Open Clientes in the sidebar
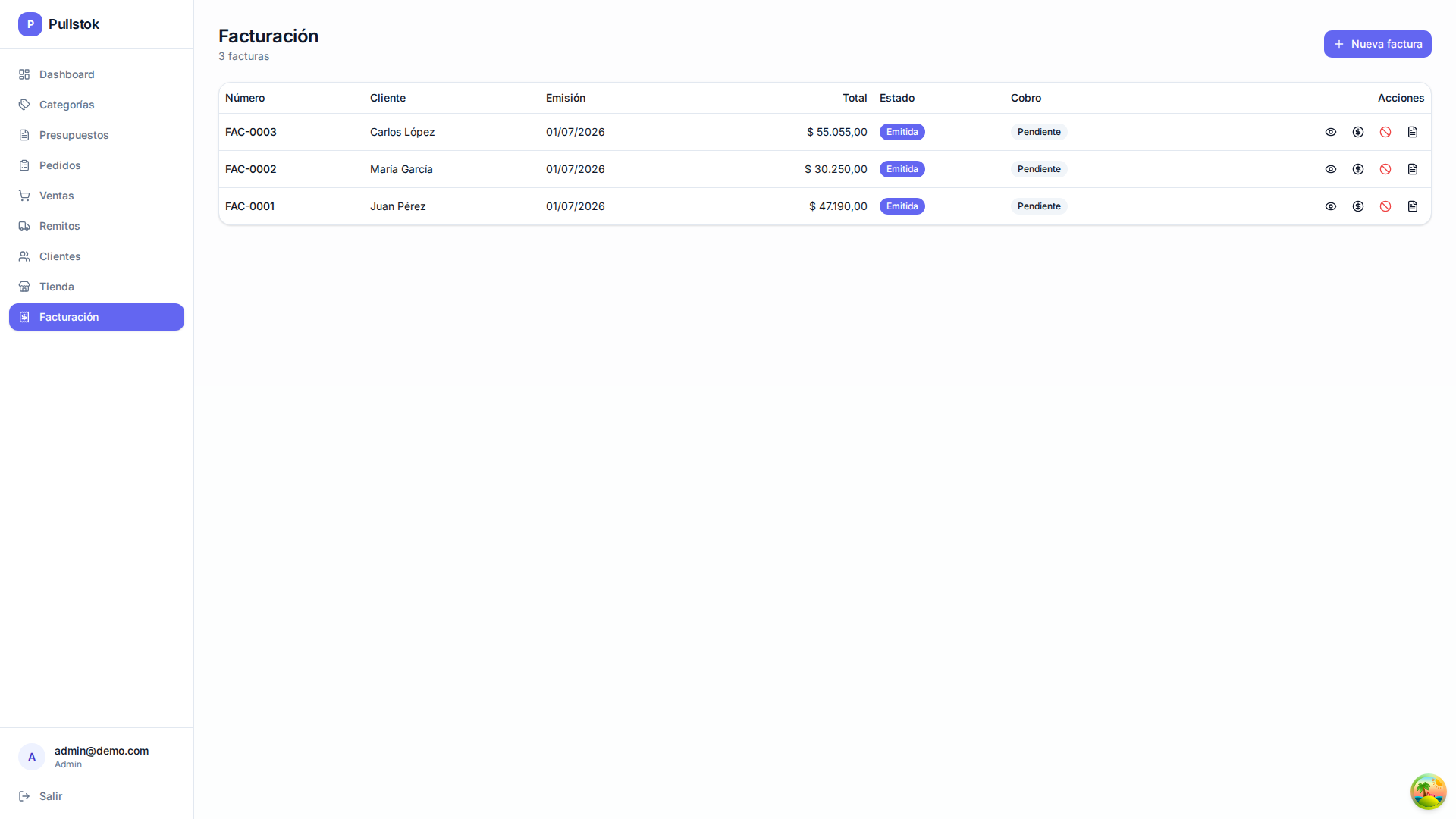The width and height of the screenshot is (1456, 819). (x=96, y=256)
